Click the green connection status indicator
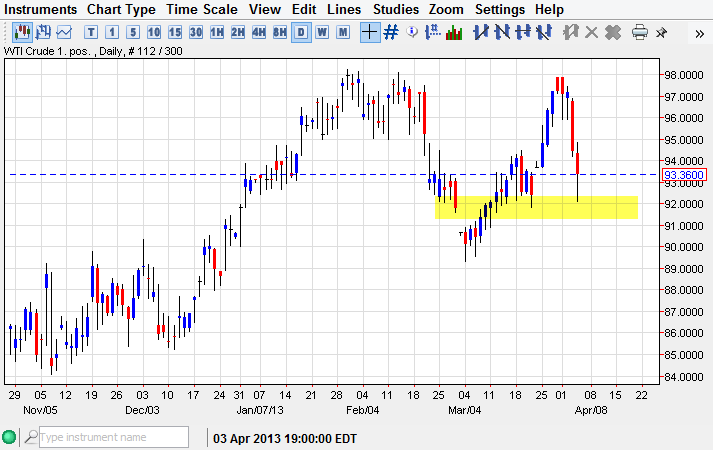The height and width of the screenshot is (450, 713). pos(10,437)
